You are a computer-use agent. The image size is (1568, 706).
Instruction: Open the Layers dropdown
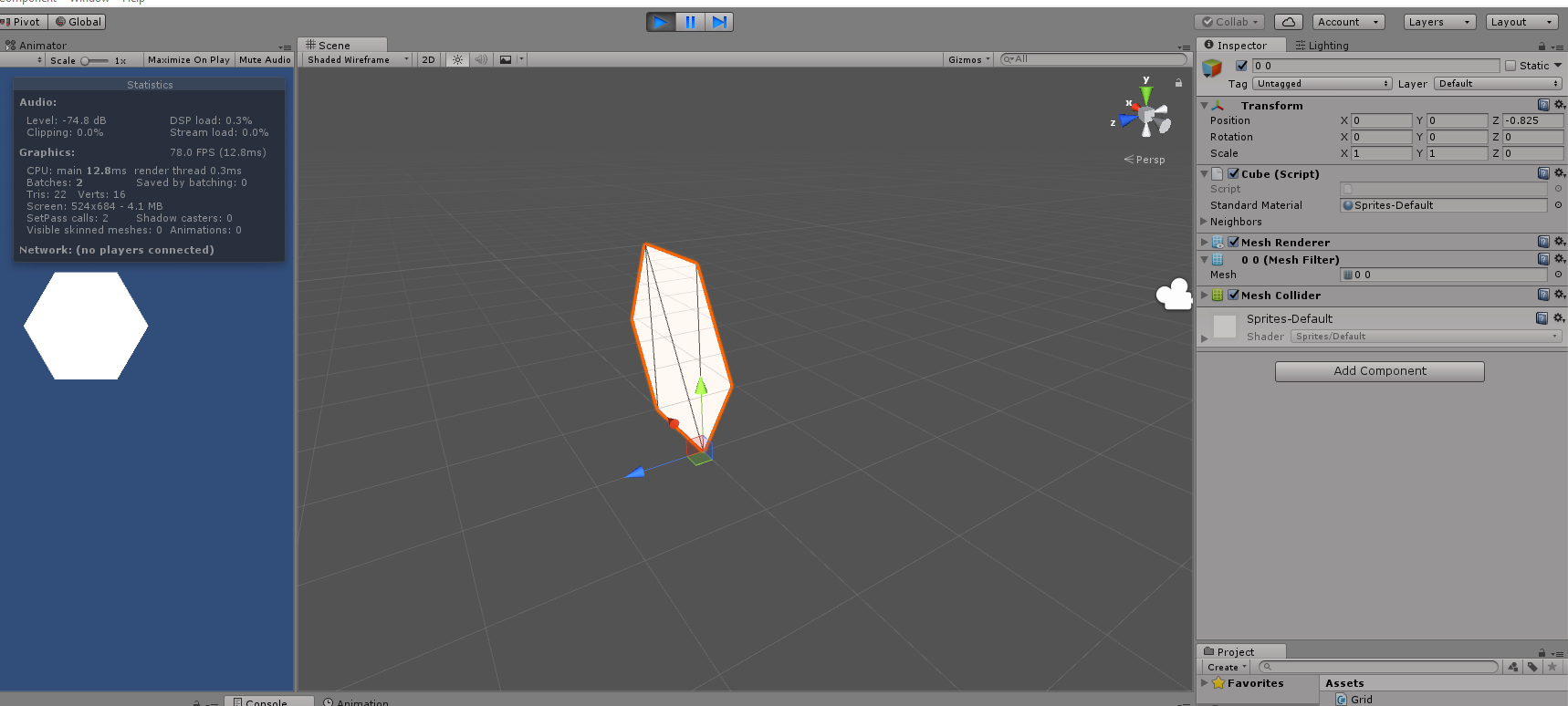click(x=1439, y=22)
